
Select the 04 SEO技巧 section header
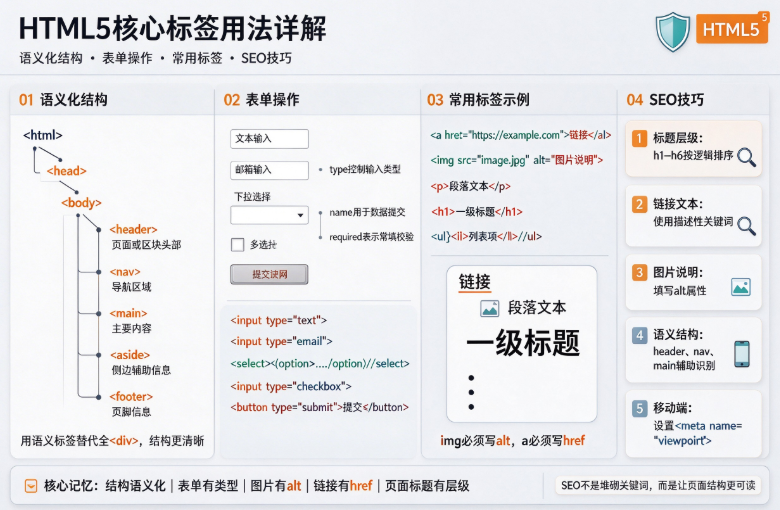(x=665, y=100)
